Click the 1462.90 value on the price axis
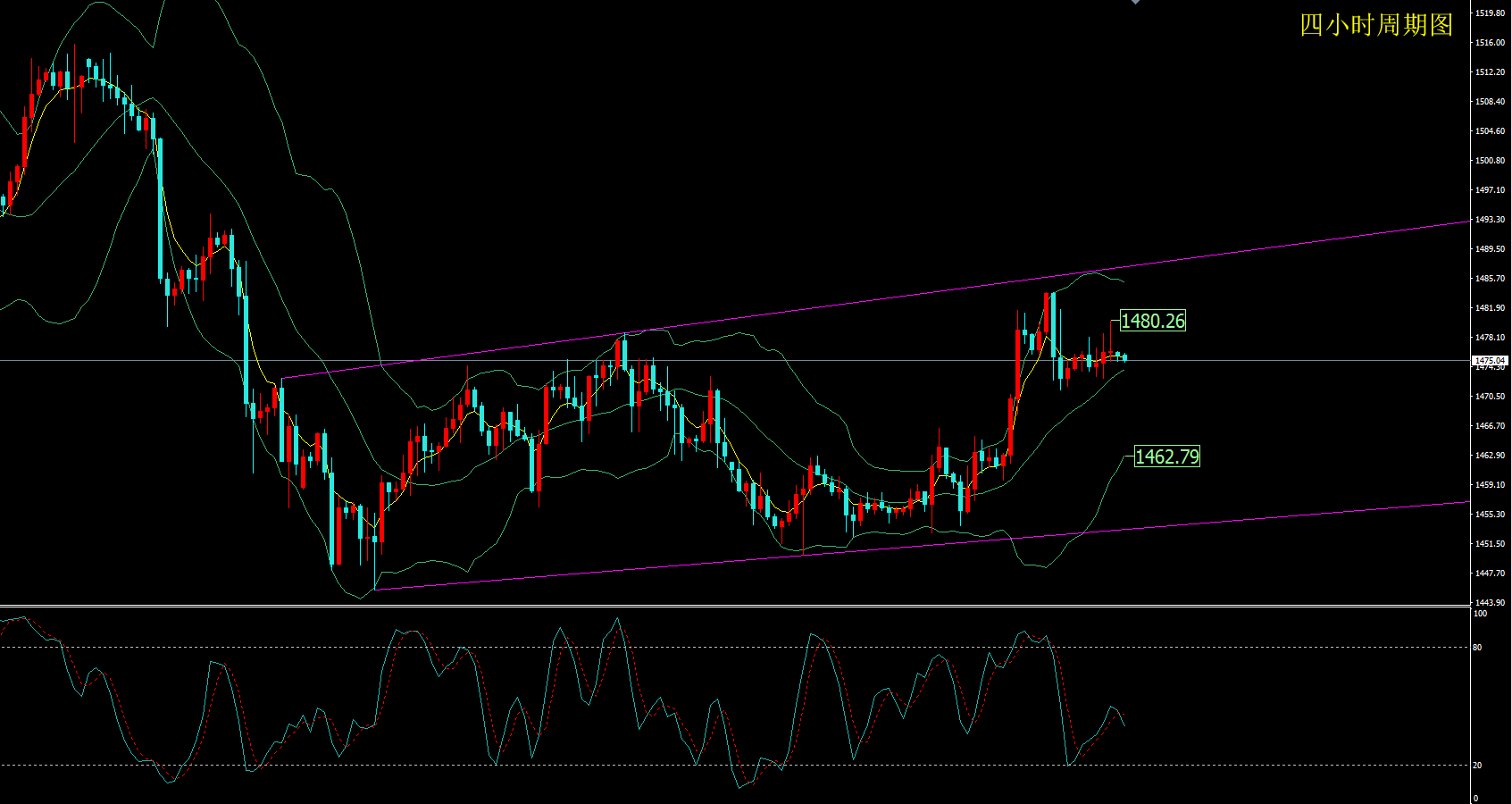 click(x=1490, y=455)
